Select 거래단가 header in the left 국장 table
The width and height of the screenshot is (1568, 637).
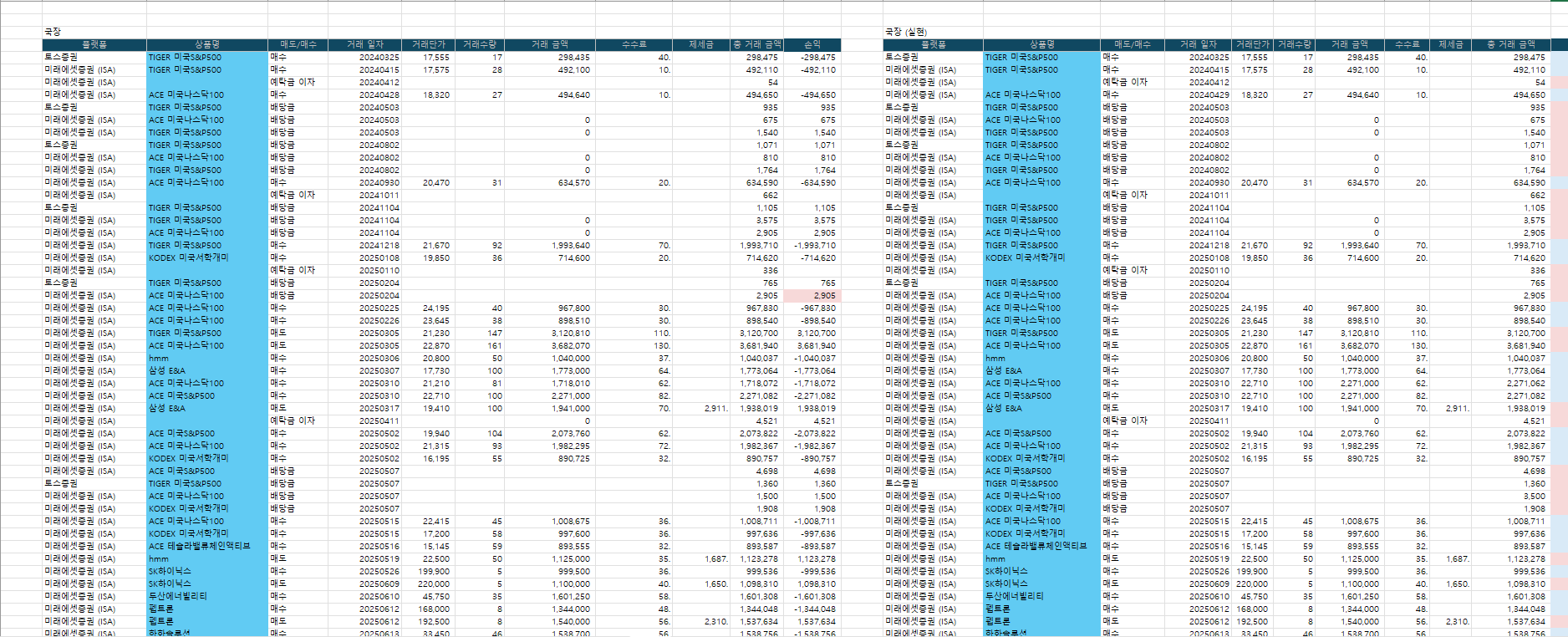pyautogui.click(x=428, y=44)
